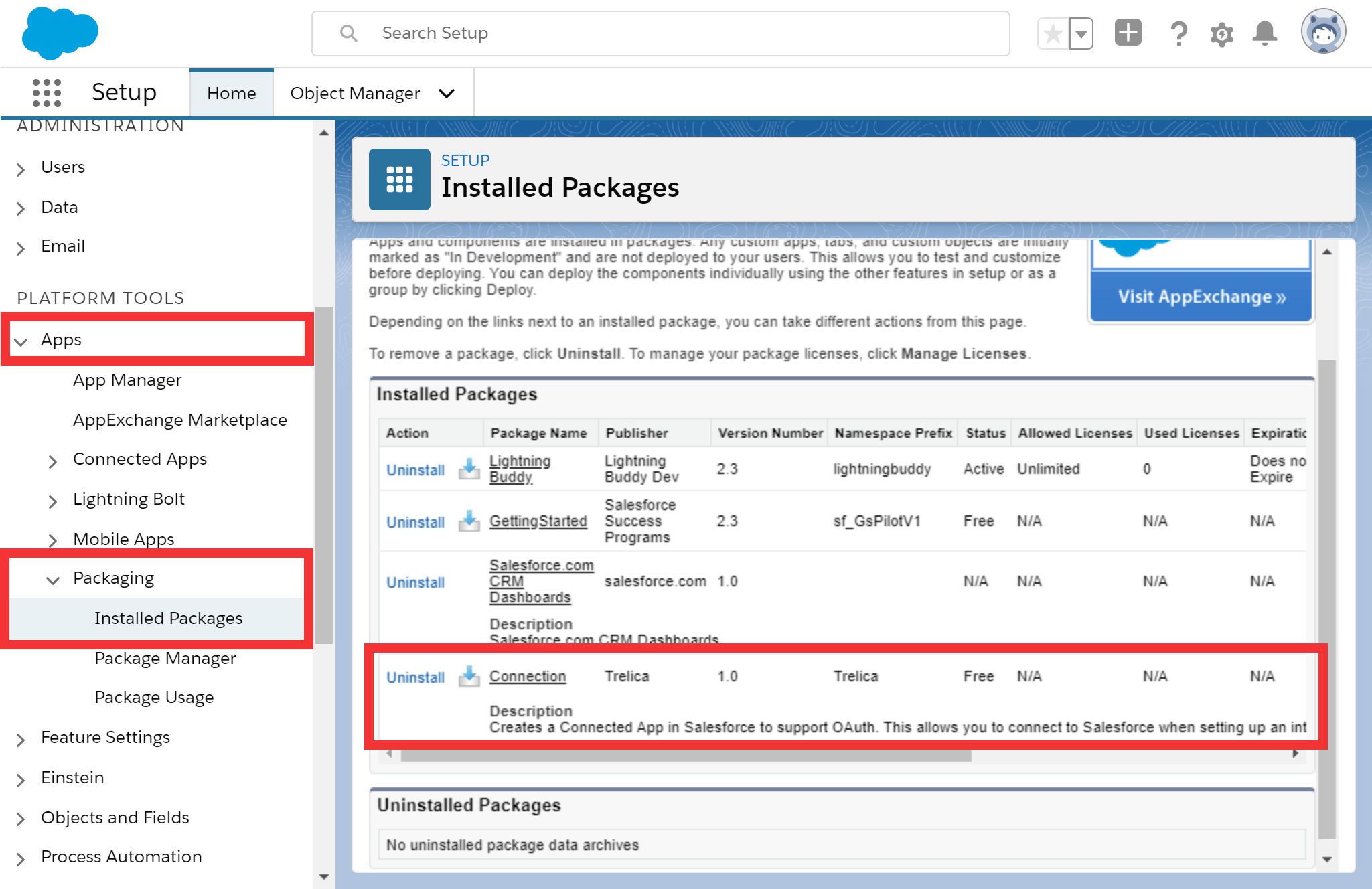Expand the Process Automation section

[x=21, y=858]
